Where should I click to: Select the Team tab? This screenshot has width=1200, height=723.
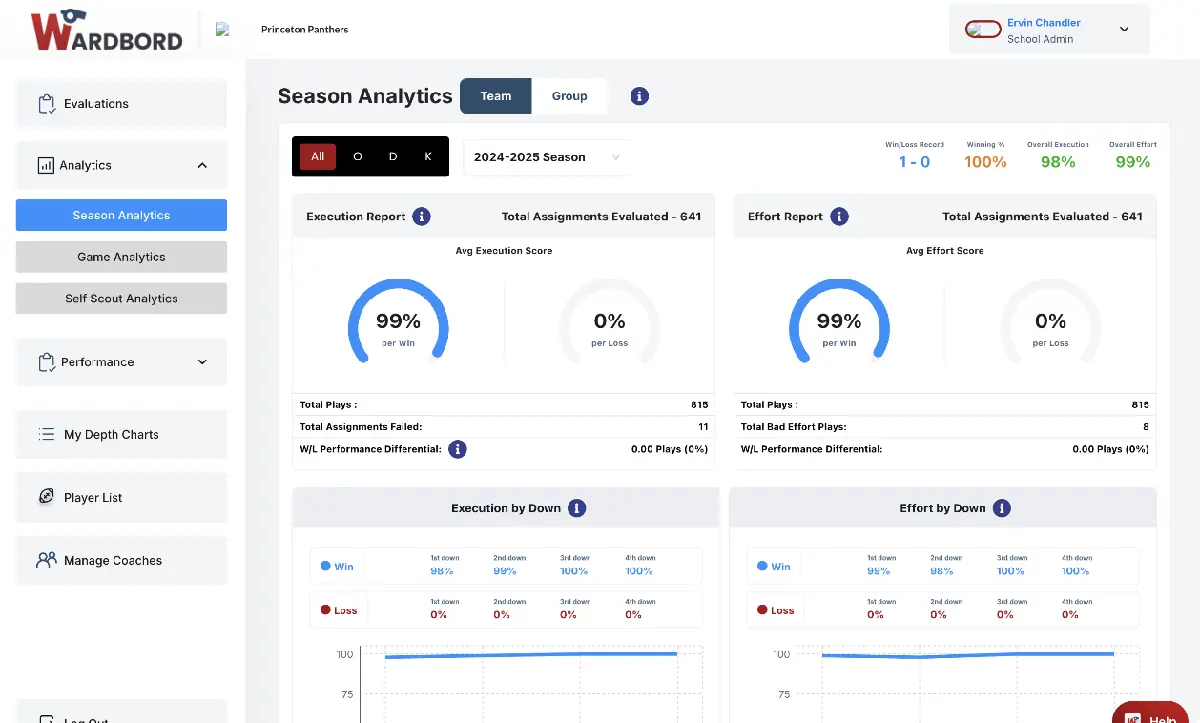click(x=495, y=95)
